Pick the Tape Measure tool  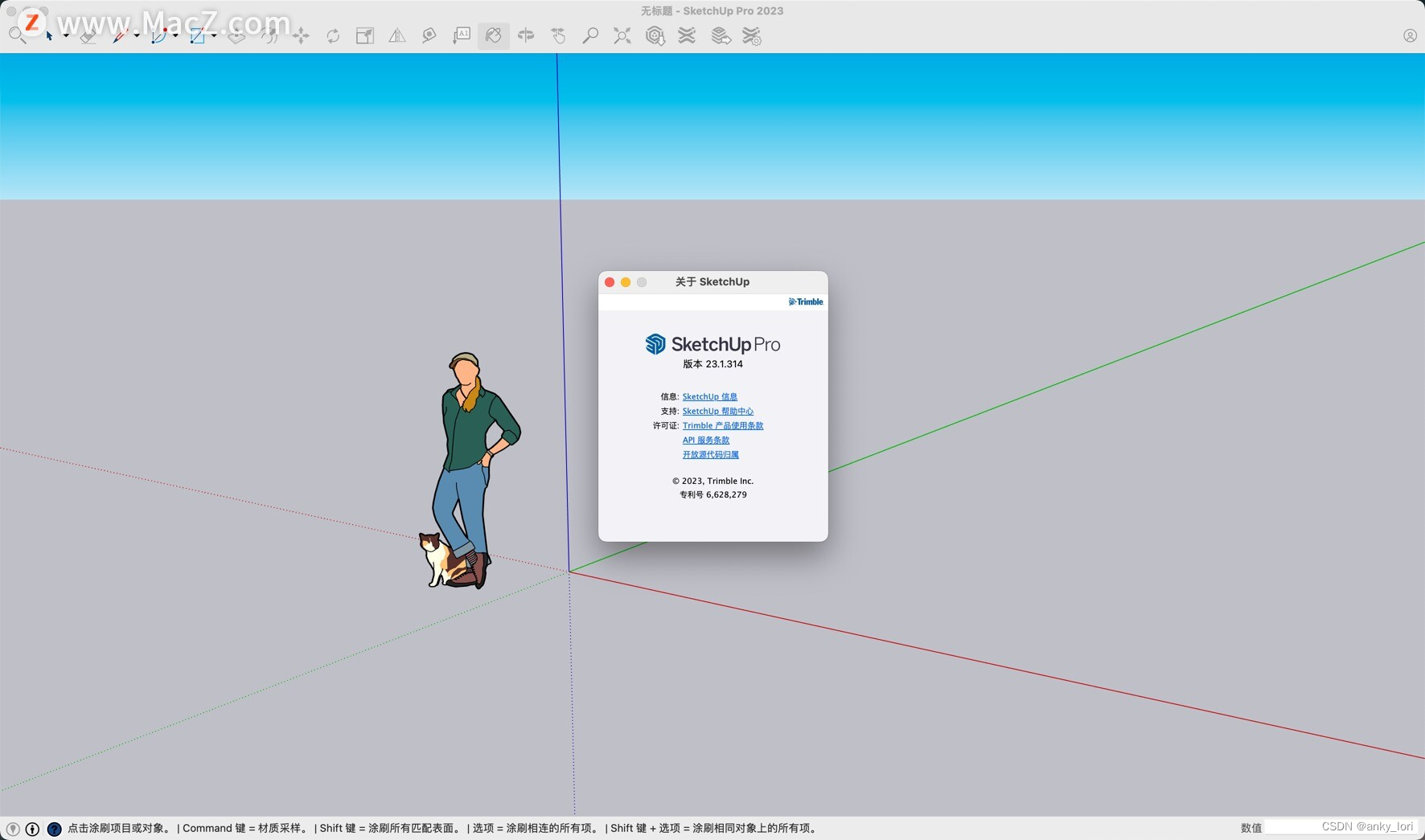pos(429,35)
